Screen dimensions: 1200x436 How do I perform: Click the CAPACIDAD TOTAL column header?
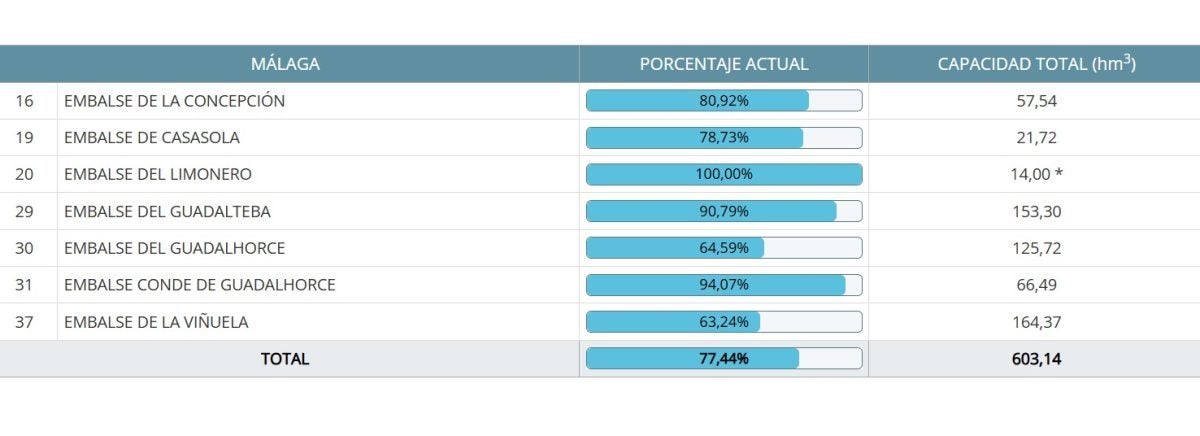pos(1036,64)
